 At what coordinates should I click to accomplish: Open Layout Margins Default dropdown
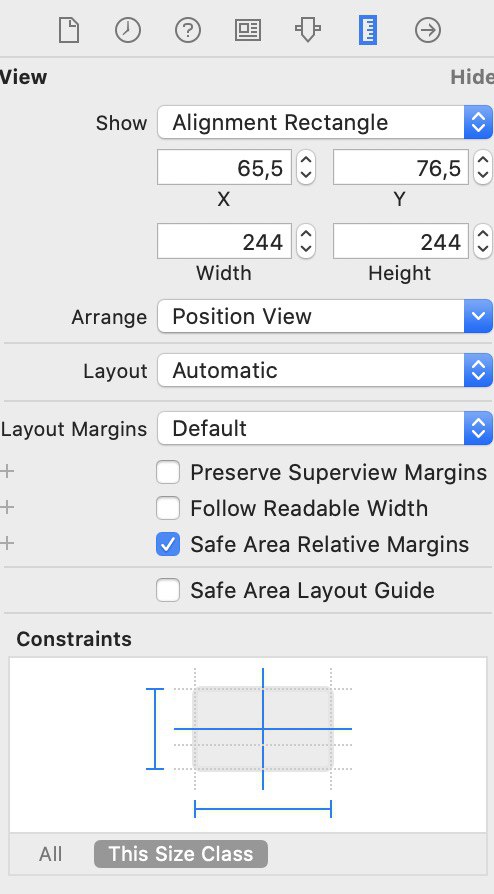click(x=325, y=428)
